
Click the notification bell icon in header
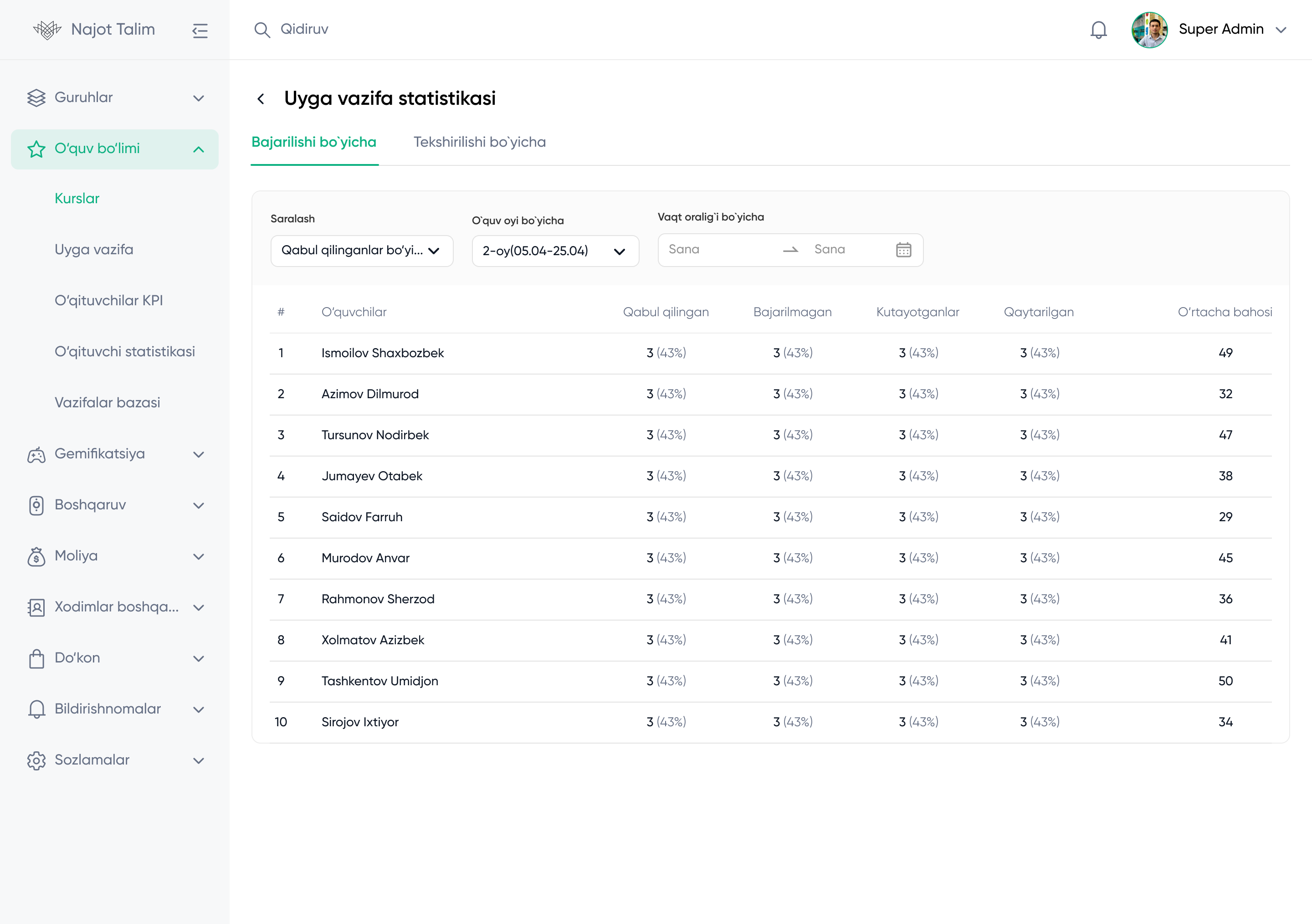[x=1098, y=30]
